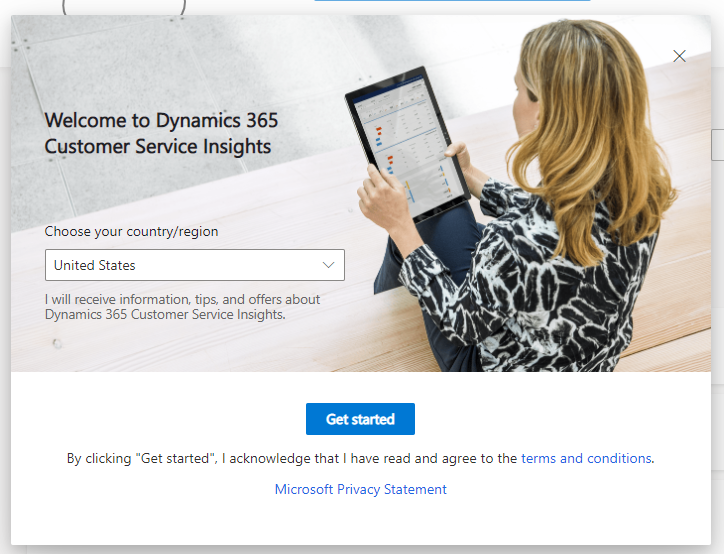Click the Welcome to Dynamics 365 heading

(161, 133)
